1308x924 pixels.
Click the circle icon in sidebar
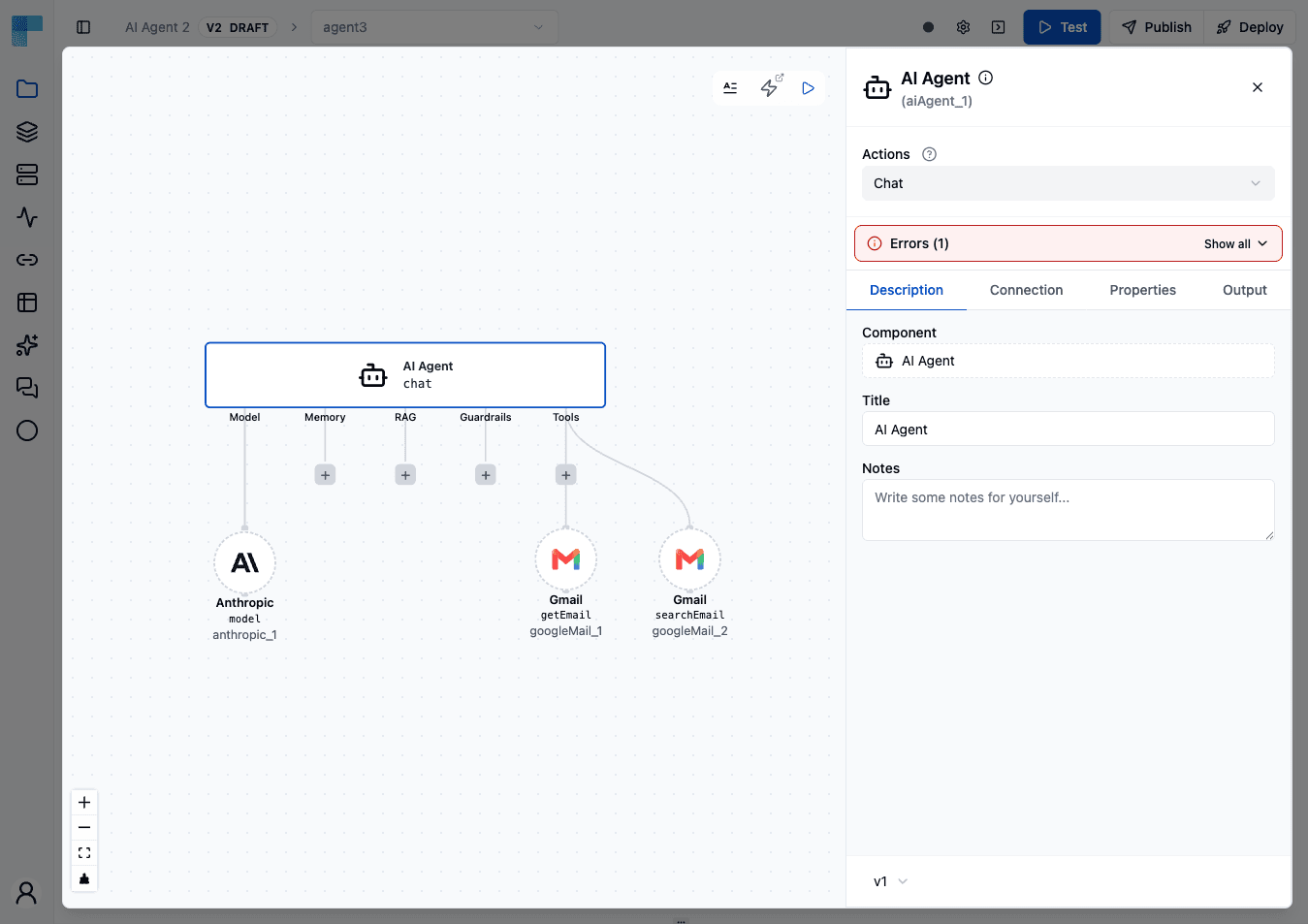click(x=27, y=430)
